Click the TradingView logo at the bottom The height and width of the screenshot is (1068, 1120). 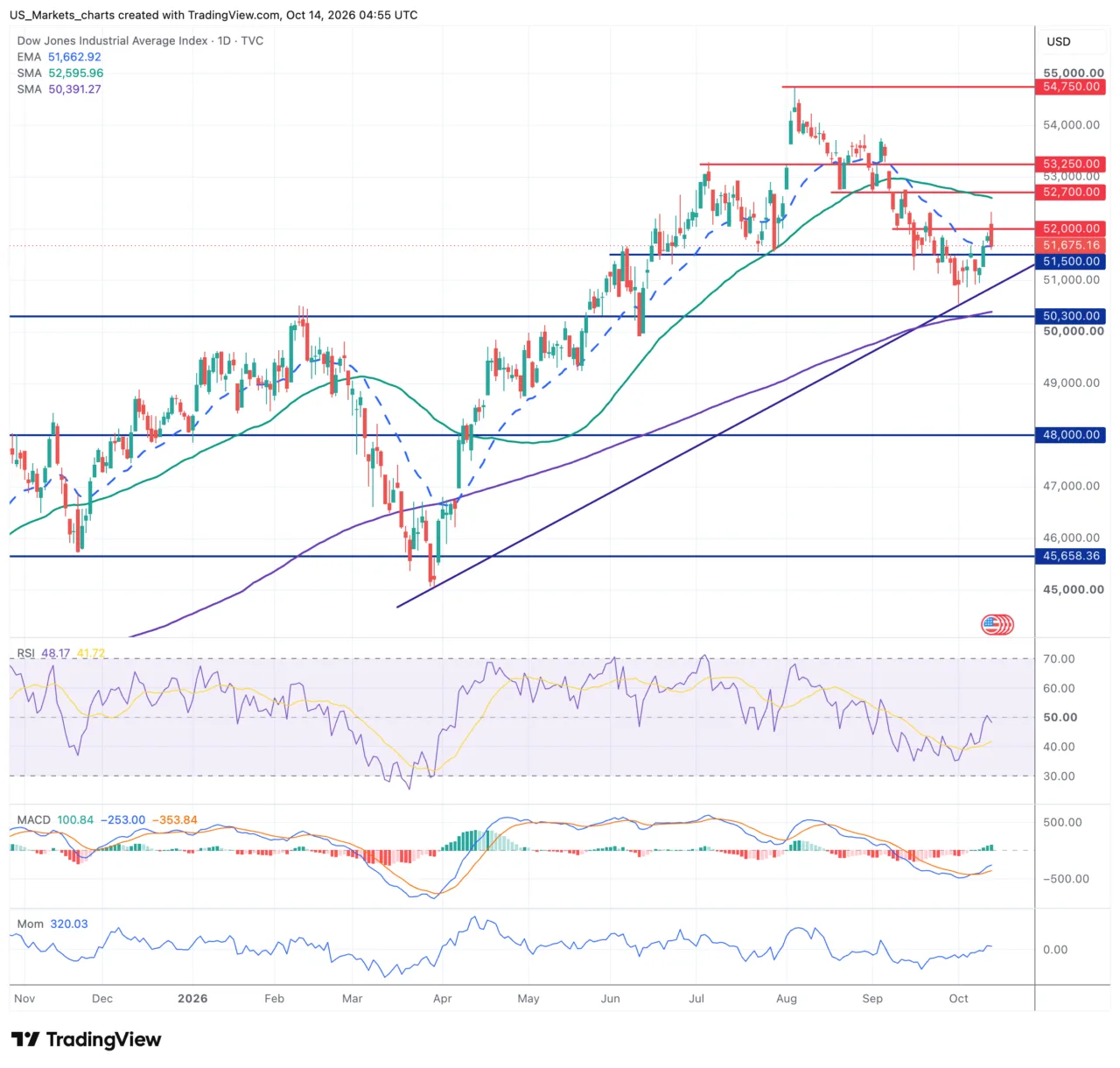tap(86, 1039)
